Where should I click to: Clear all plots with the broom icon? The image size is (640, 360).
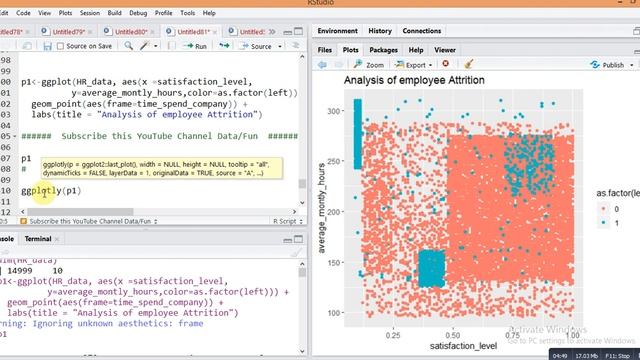469,64
